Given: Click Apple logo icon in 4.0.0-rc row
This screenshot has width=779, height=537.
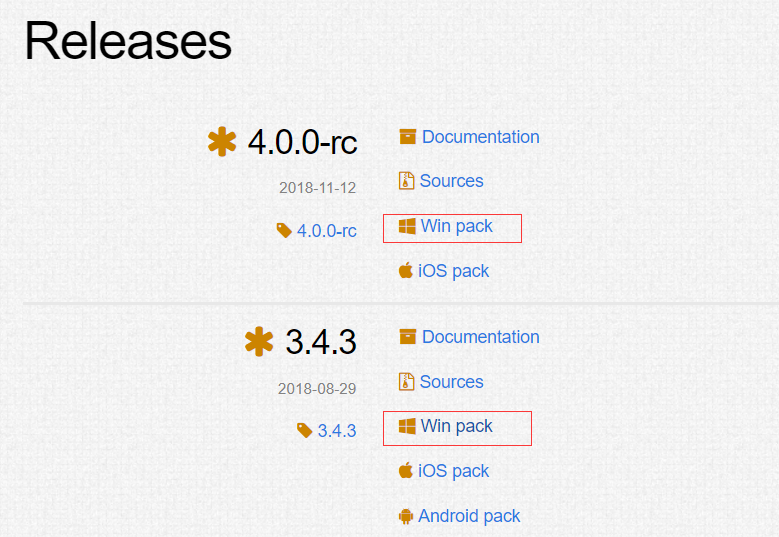Looking at the screenshot, I should [x=406, y=270].
